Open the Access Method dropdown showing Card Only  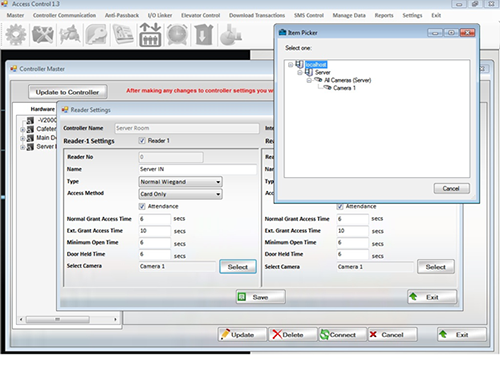coord(180,194)
